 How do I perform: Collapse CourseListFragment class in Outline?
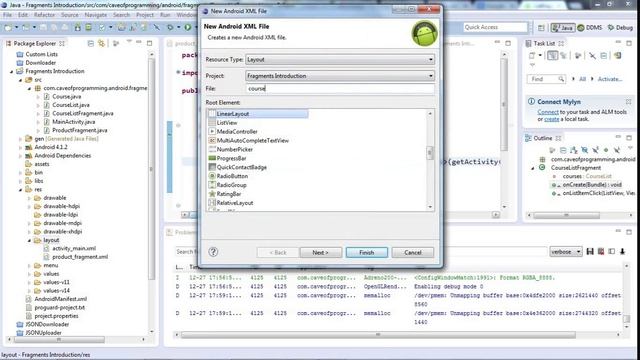[533, 168]
